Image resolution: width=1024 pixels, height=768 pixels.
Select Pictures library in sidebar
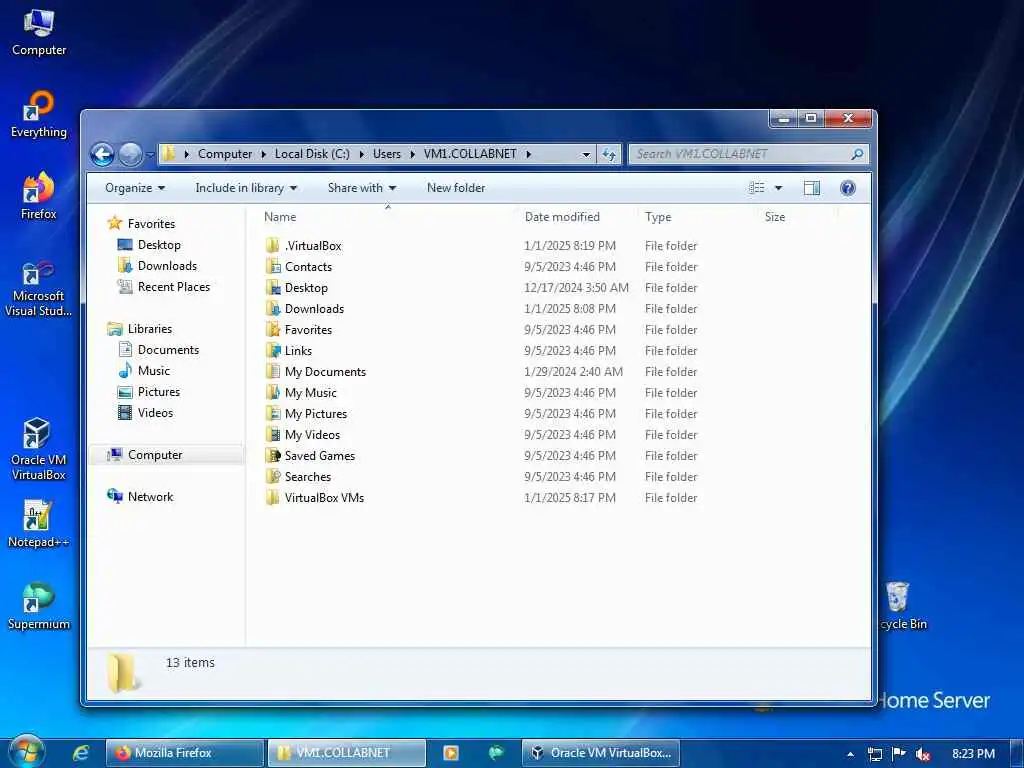click(159, 392)
